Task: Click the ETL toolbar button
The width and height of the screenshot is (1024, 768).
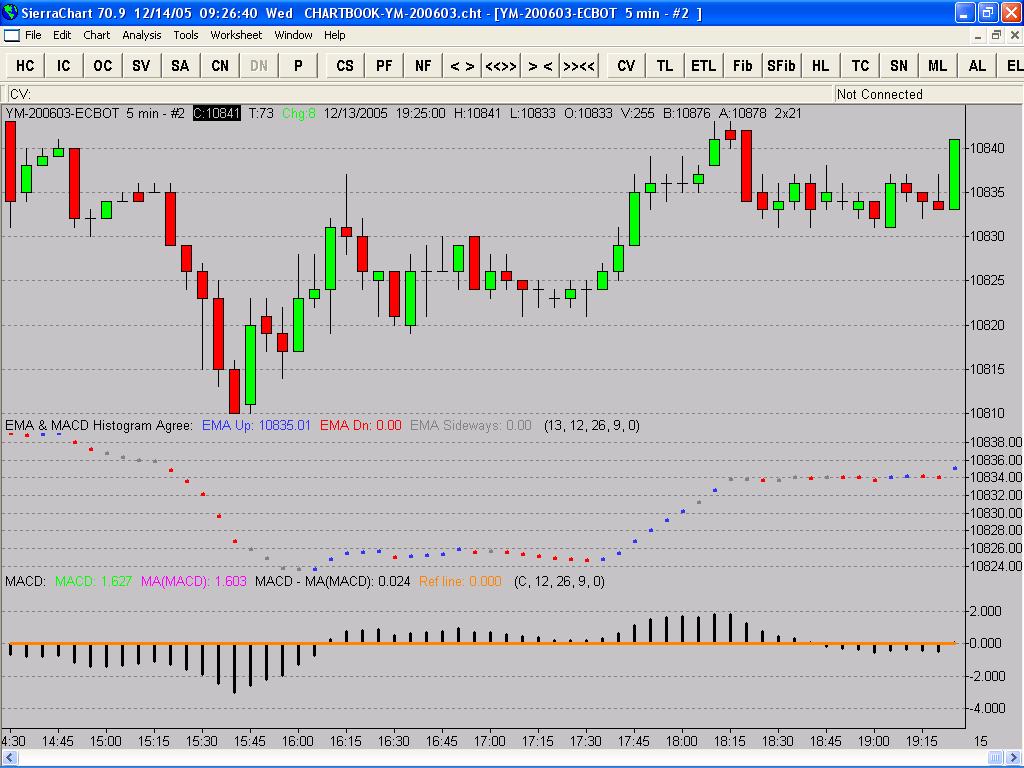Action: coord(703,65)
